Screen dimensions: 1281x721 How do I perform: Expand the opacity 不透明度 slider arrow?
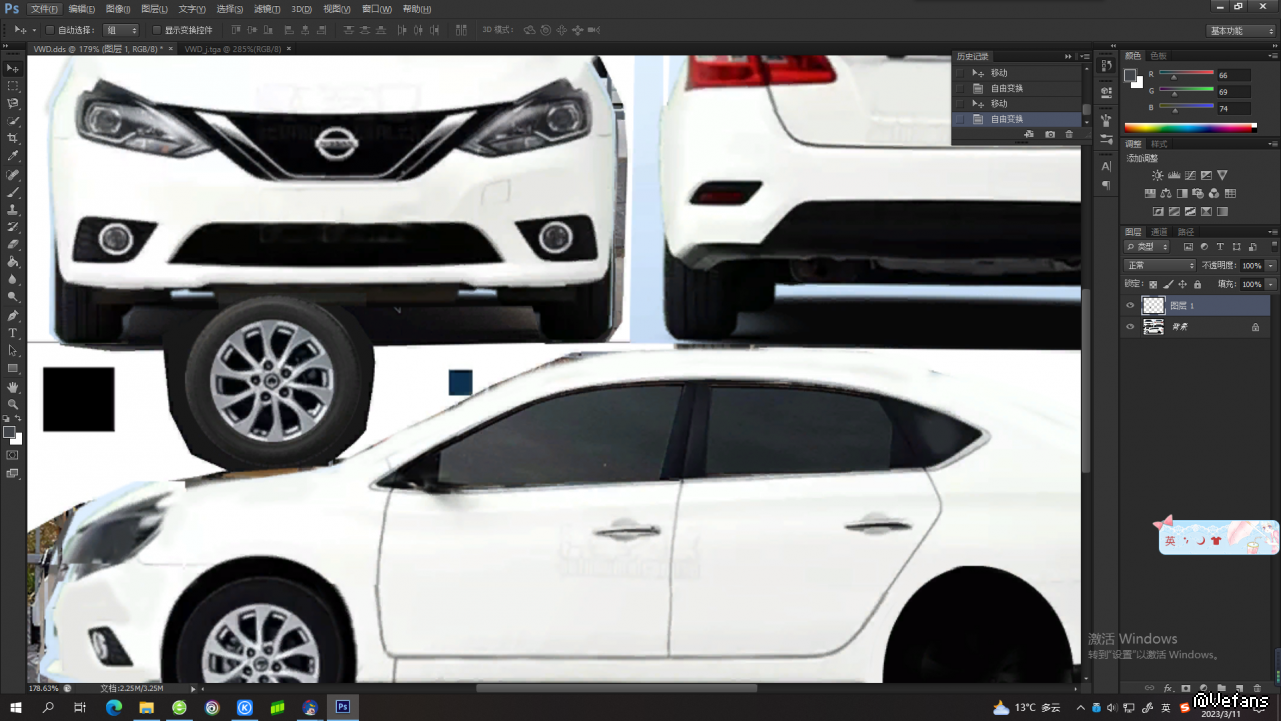click(1271, 266)
